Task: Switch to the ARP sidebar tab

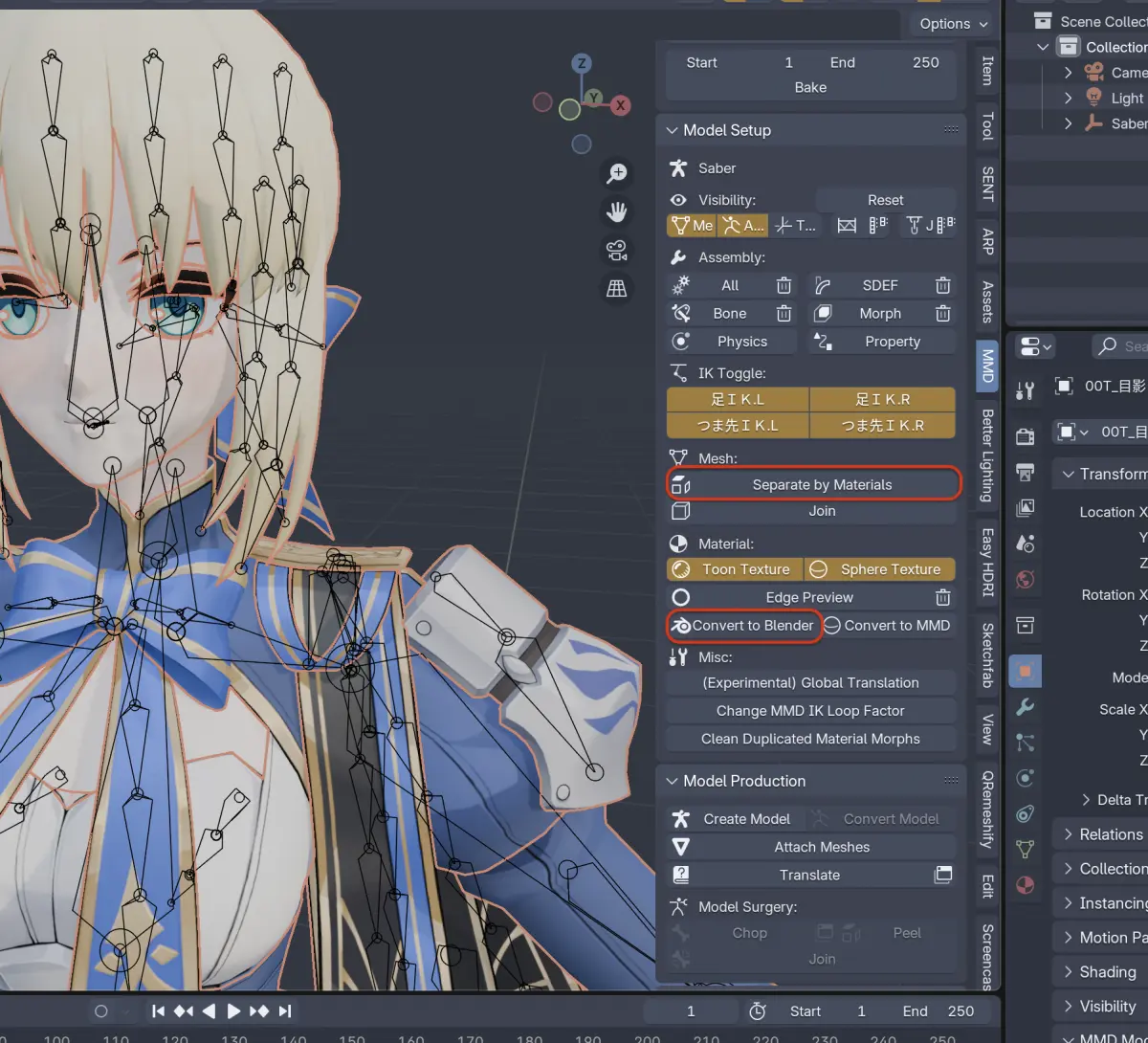Action: [x=987, y=242]
